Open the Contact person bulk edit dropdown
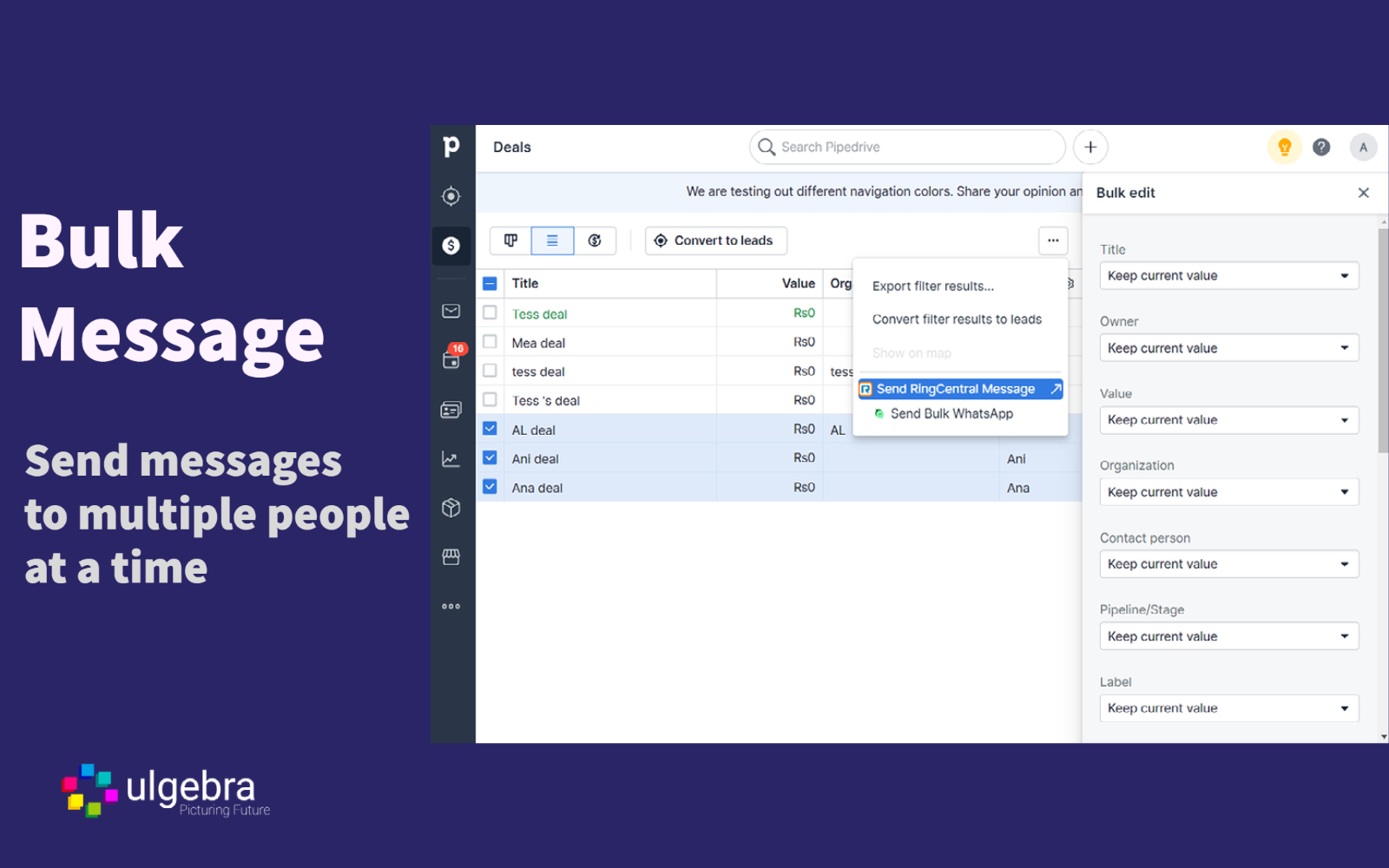1389x868 pixels. coord(1229,564)
